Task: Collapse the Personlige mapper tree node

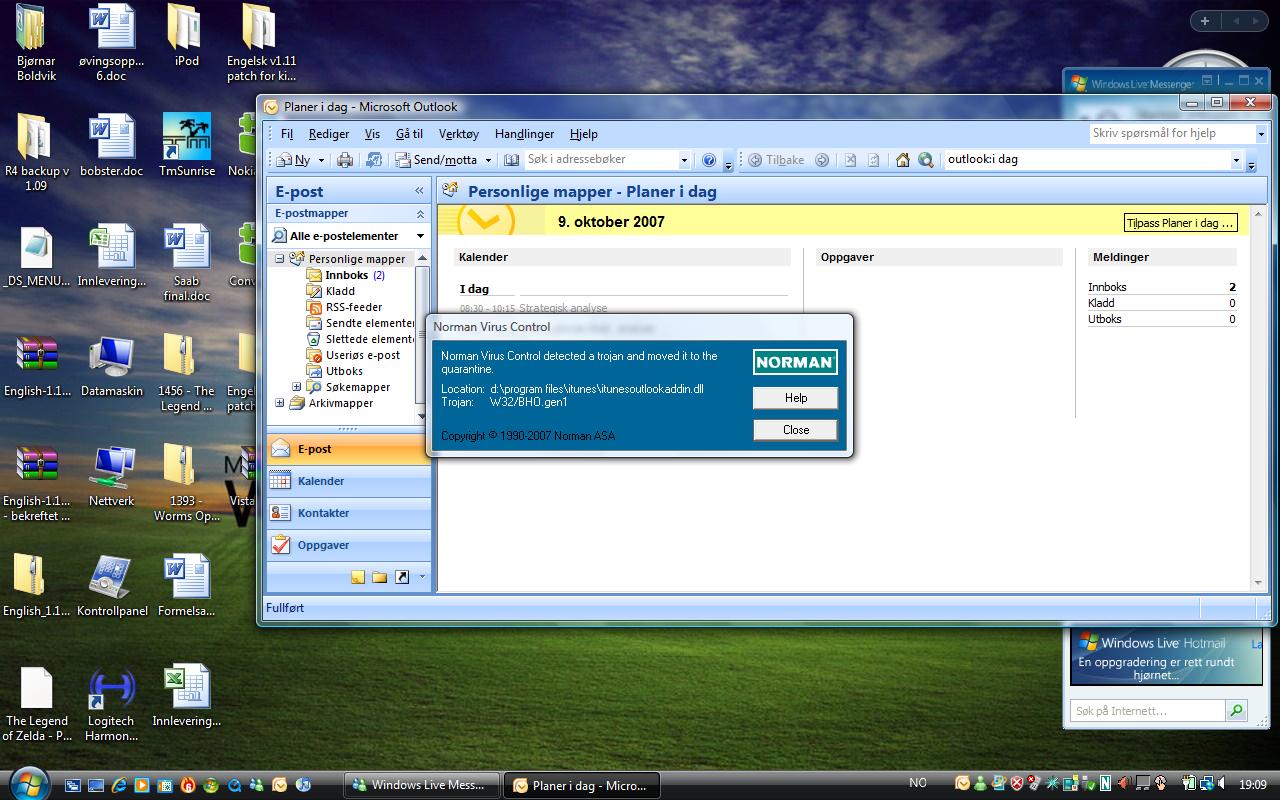Action: tap(280, 259)
